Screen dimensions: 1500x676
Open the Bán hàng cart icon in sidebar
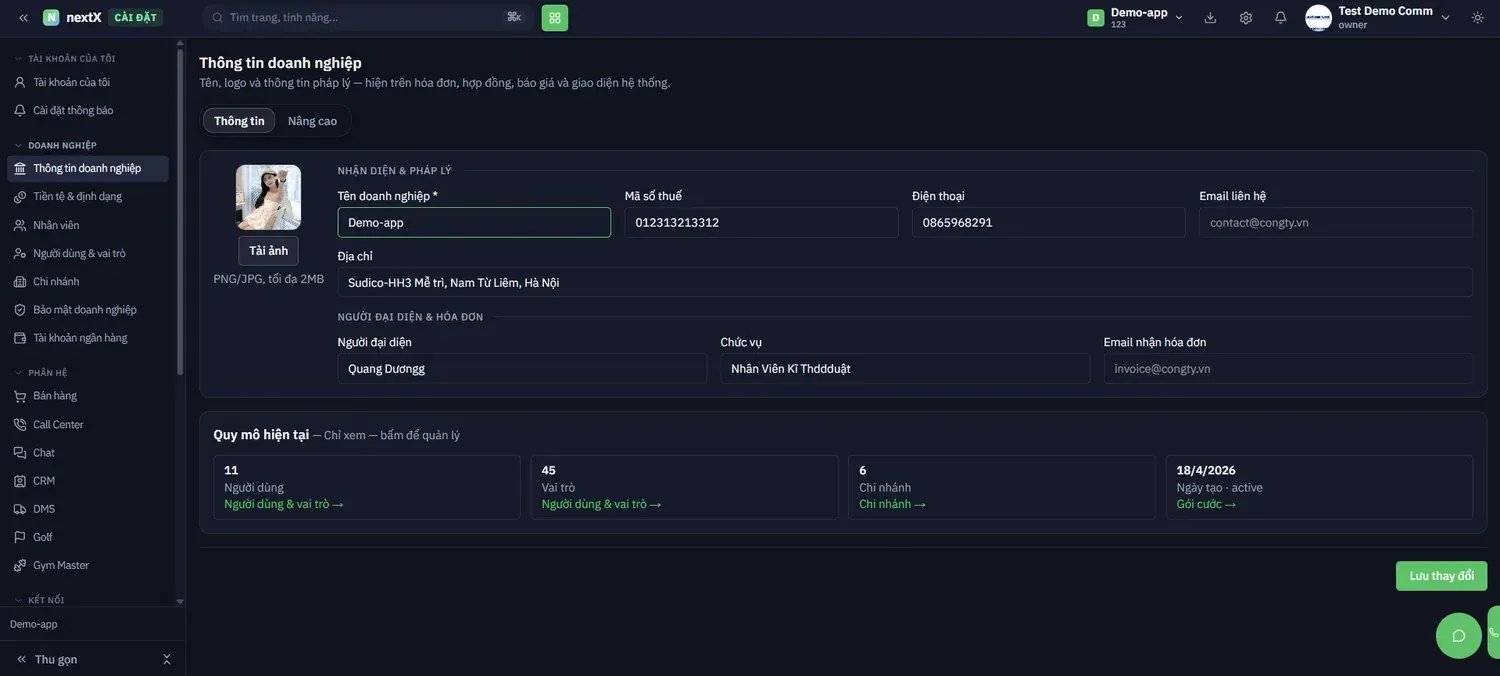pos(20,396)
